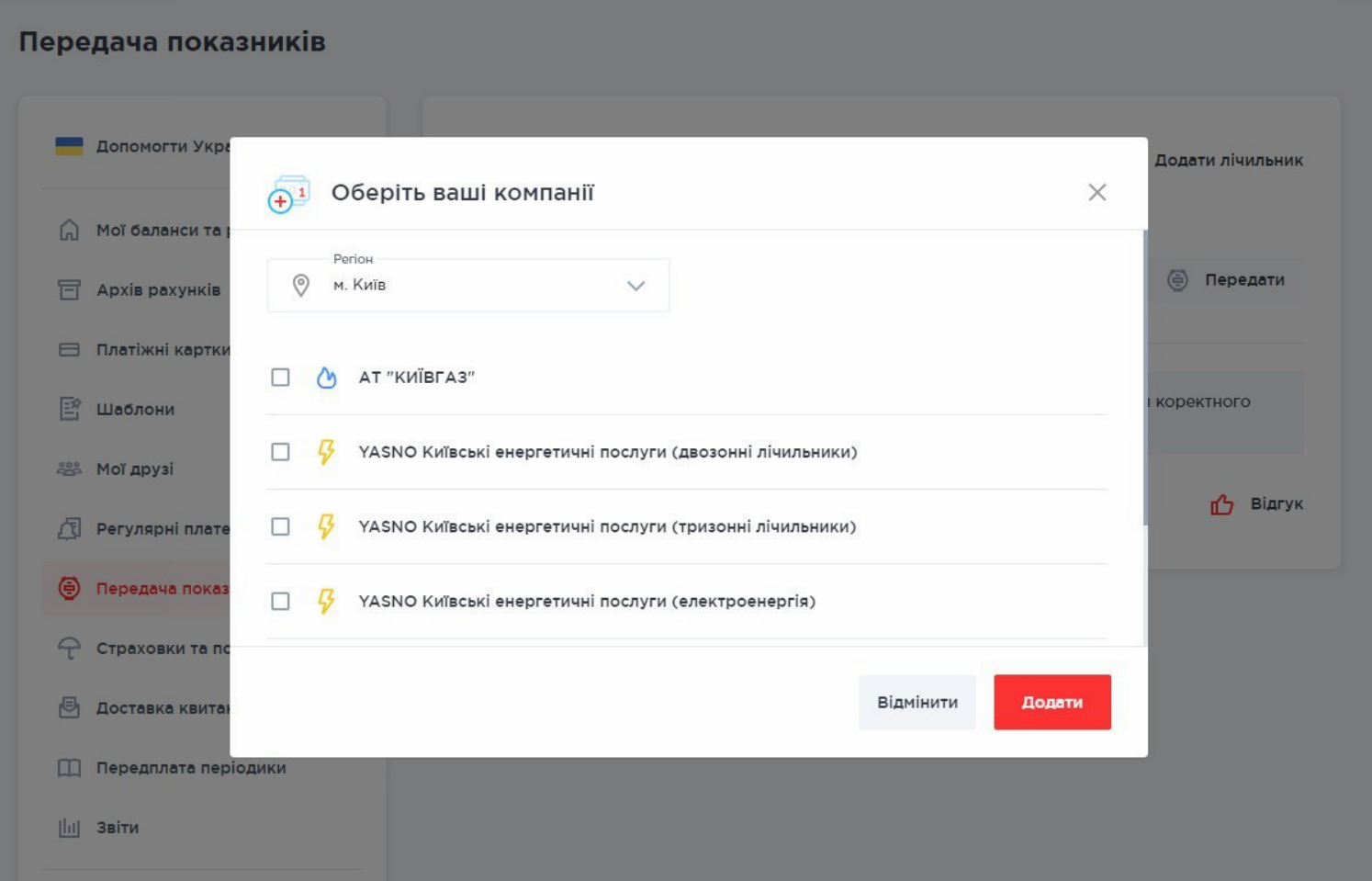Select the active Передача показників sidebar entry

[136, 588]
